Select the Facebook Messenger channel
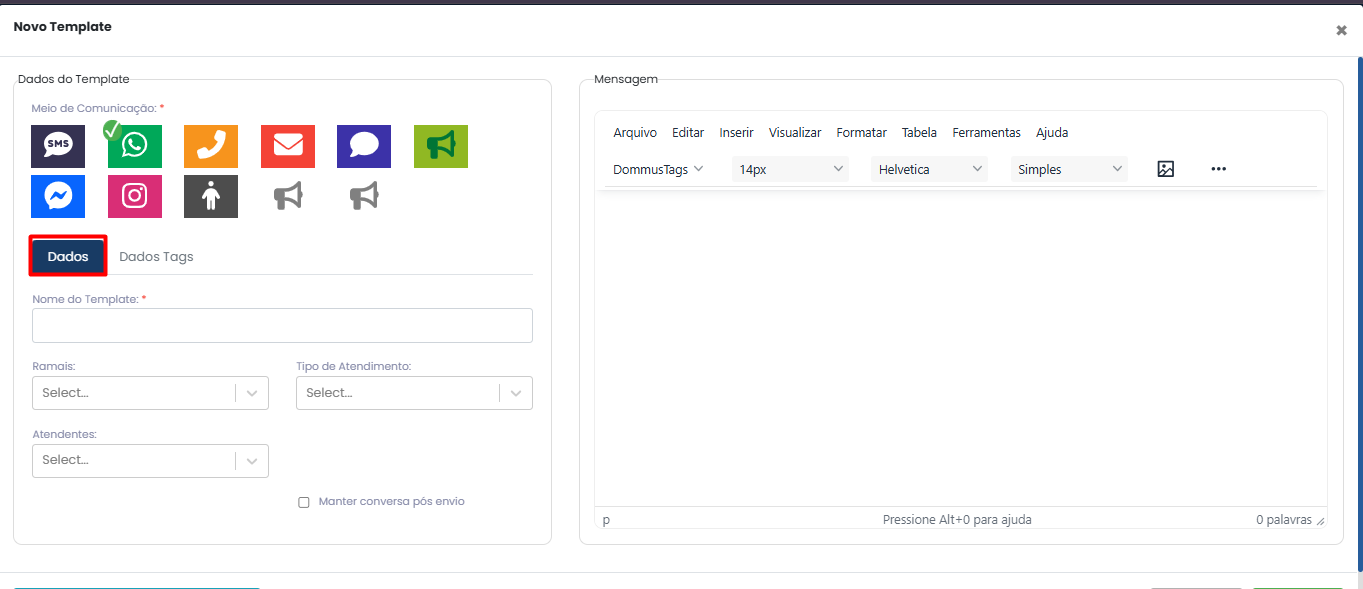1363x589 pixels. (x=58, y=196)
